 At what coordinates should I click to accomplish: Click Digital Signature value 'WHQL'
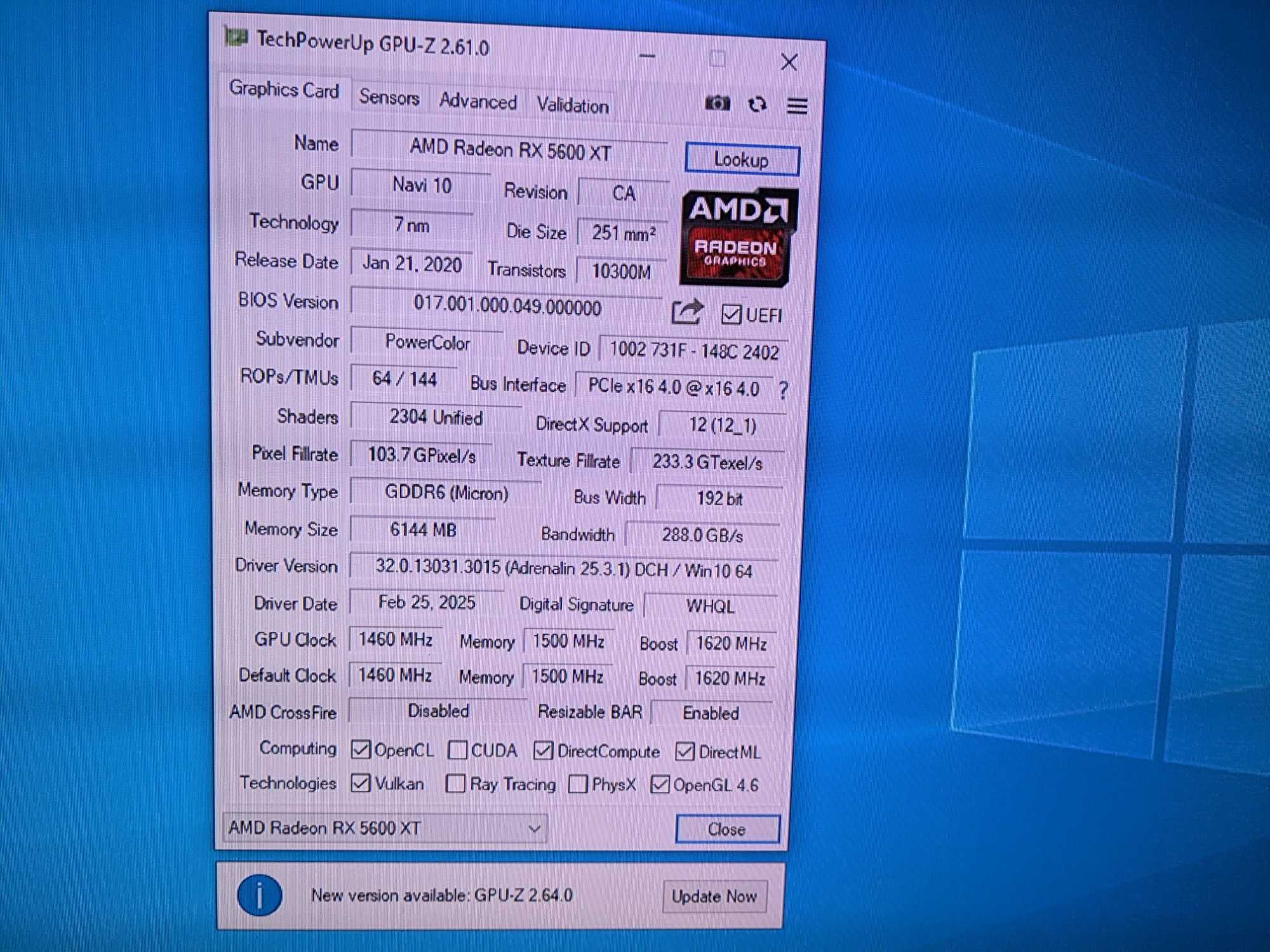711,606
